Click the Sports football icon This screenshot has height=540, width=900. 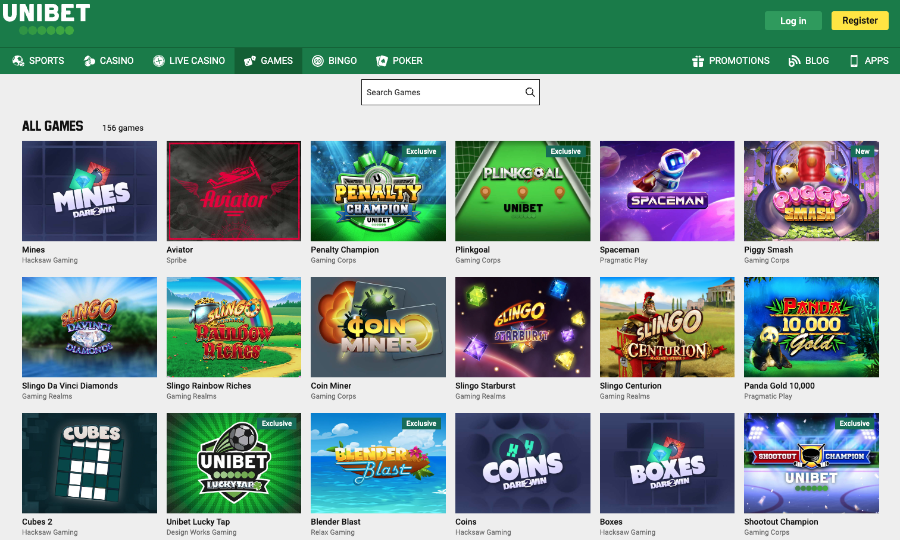point(18,61)
